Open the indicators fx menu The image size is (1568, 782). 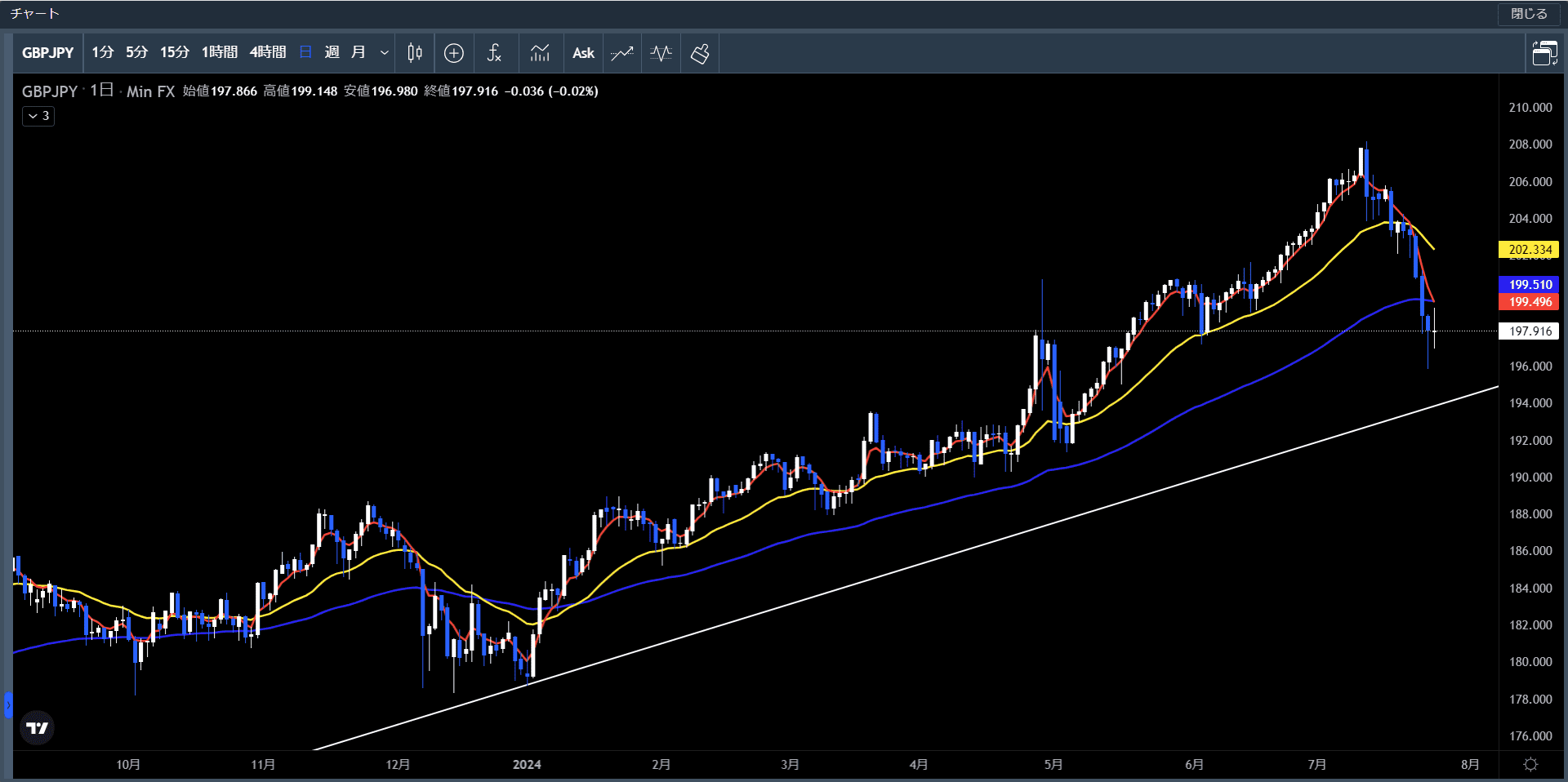click(x=494, y=53)
